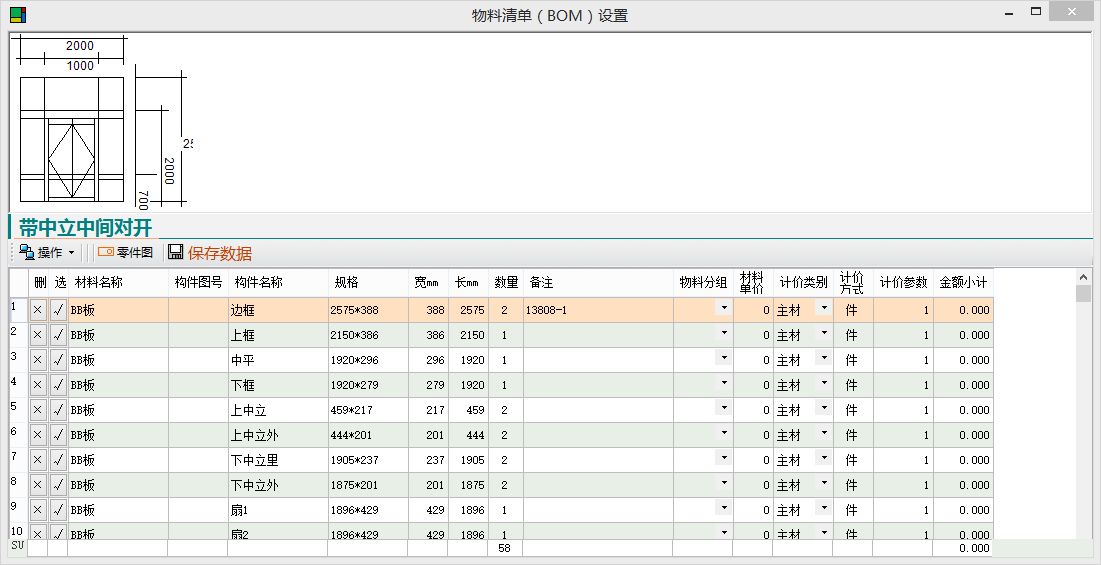Open the 操作 dropdown menu
The width and height of the screenshot is (1101, 565).
[48, 253]
